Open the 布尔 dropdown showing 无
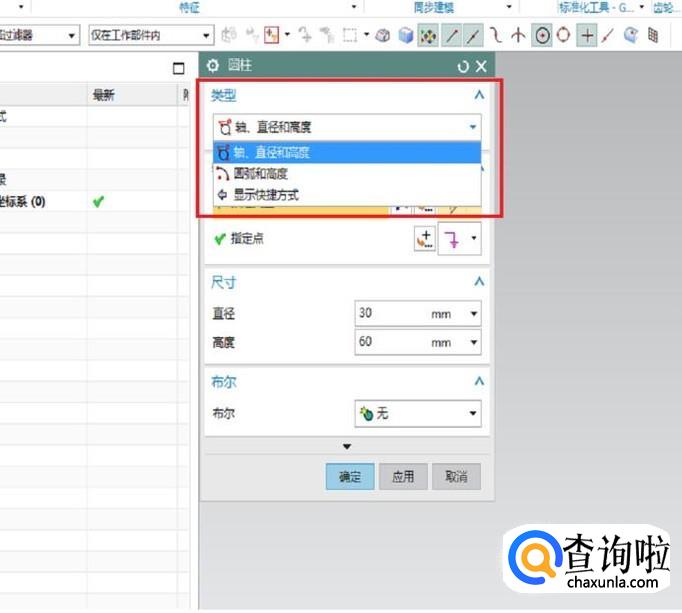 [x=417, y=413]
